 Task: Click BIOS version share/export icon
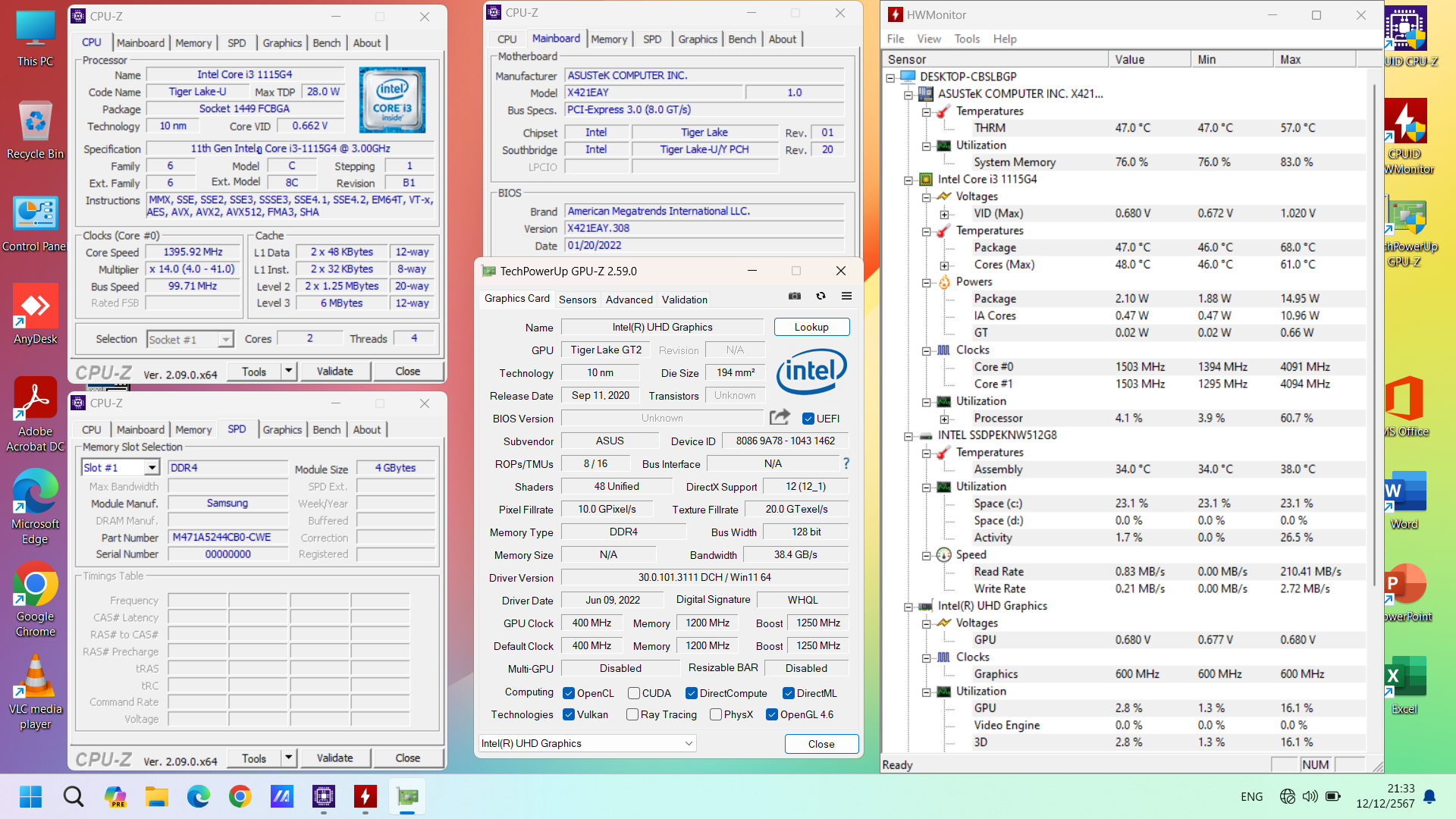[780, 417]
